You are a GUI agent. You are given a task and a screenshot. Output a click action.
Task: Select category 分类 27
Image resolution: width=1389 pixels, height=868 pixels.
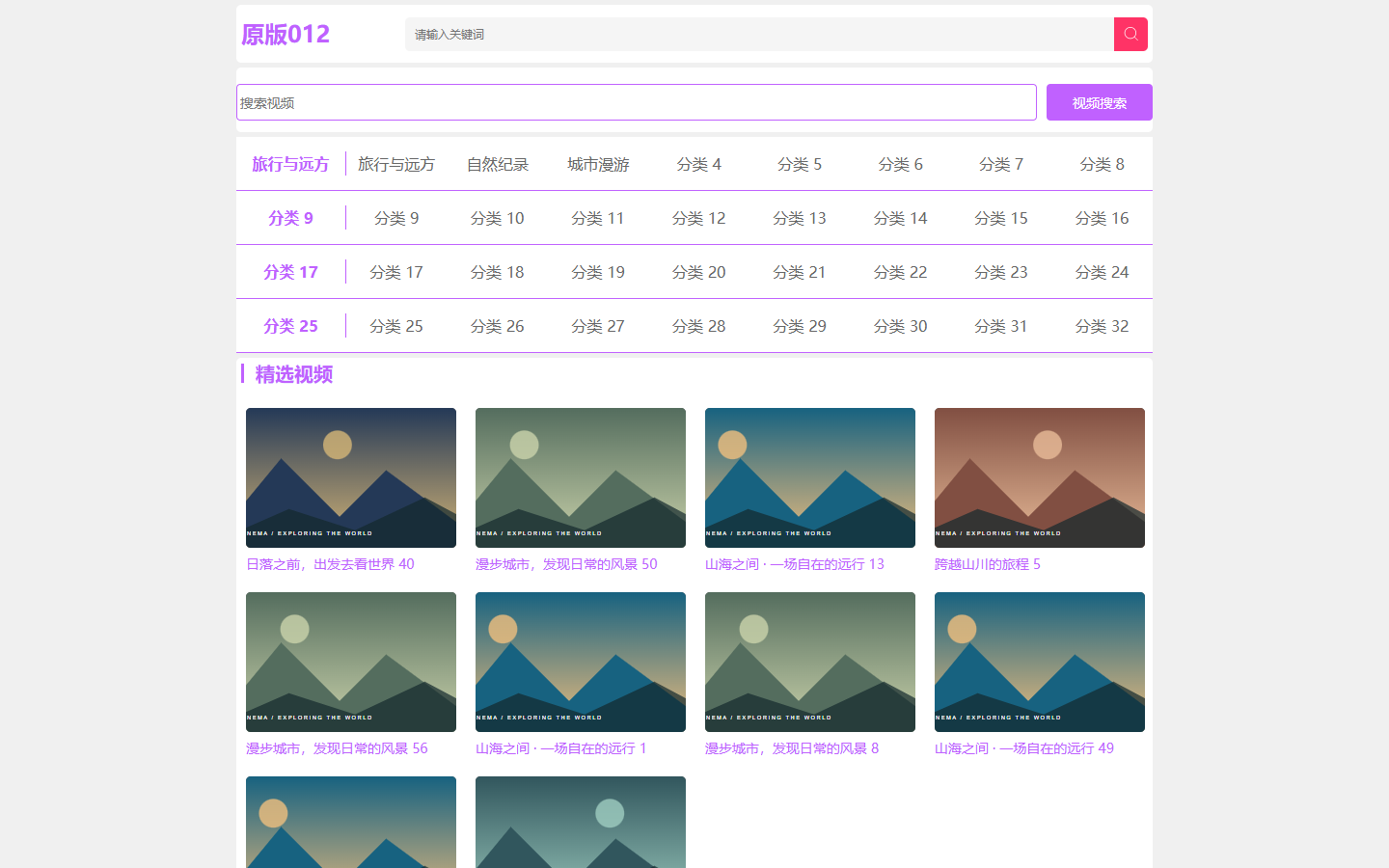[x=598, y=326]
